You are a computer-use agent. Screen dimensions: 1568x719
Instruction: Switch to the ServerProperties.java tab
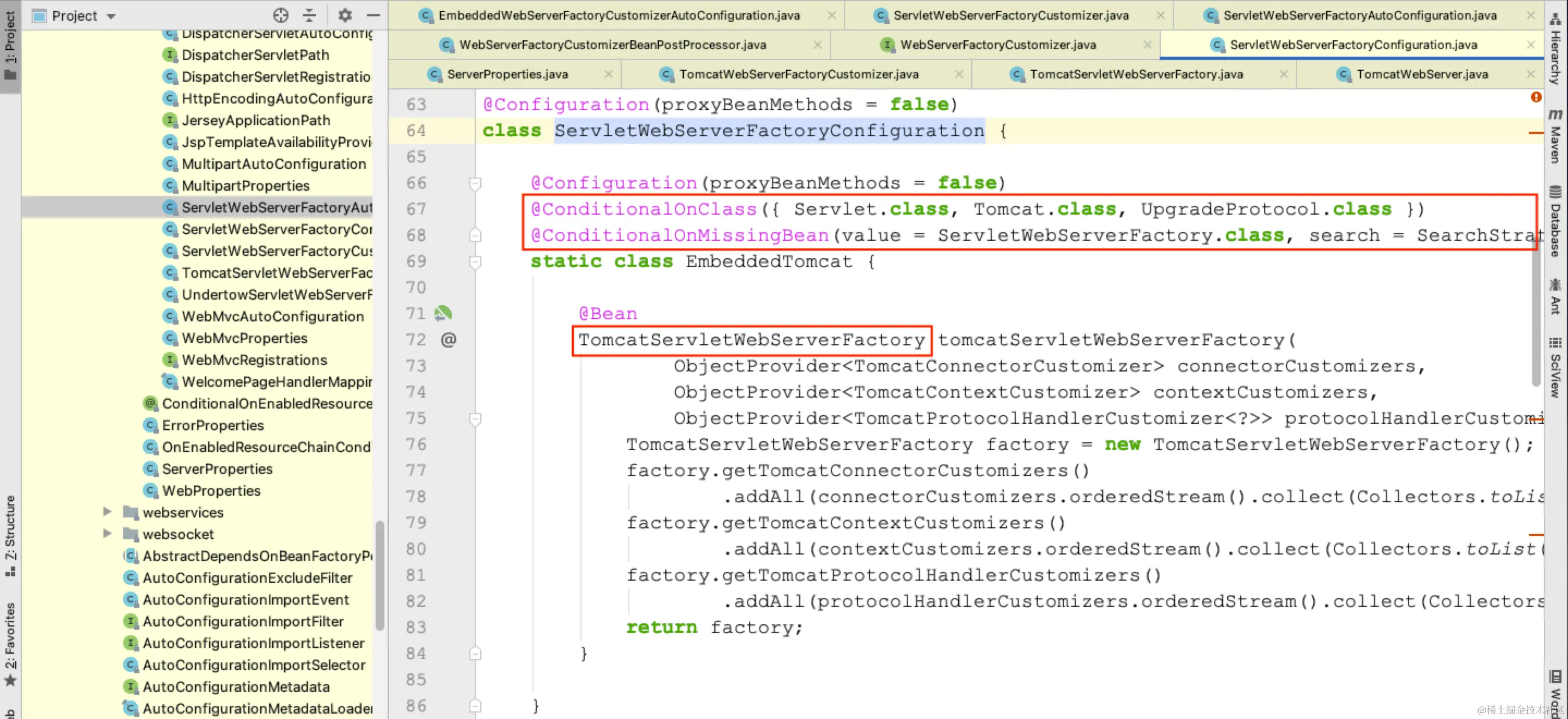coord(506,74)
